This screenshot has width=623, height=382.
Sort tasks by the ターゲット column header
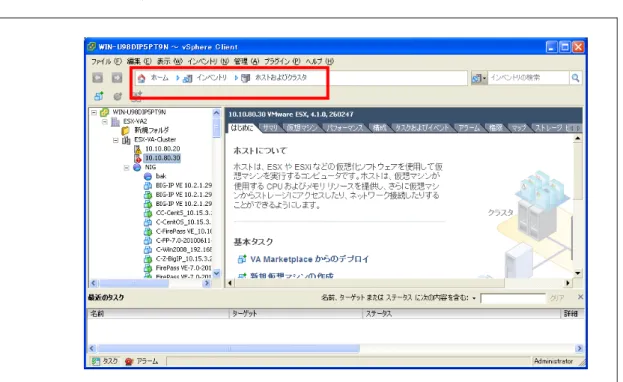296,314
